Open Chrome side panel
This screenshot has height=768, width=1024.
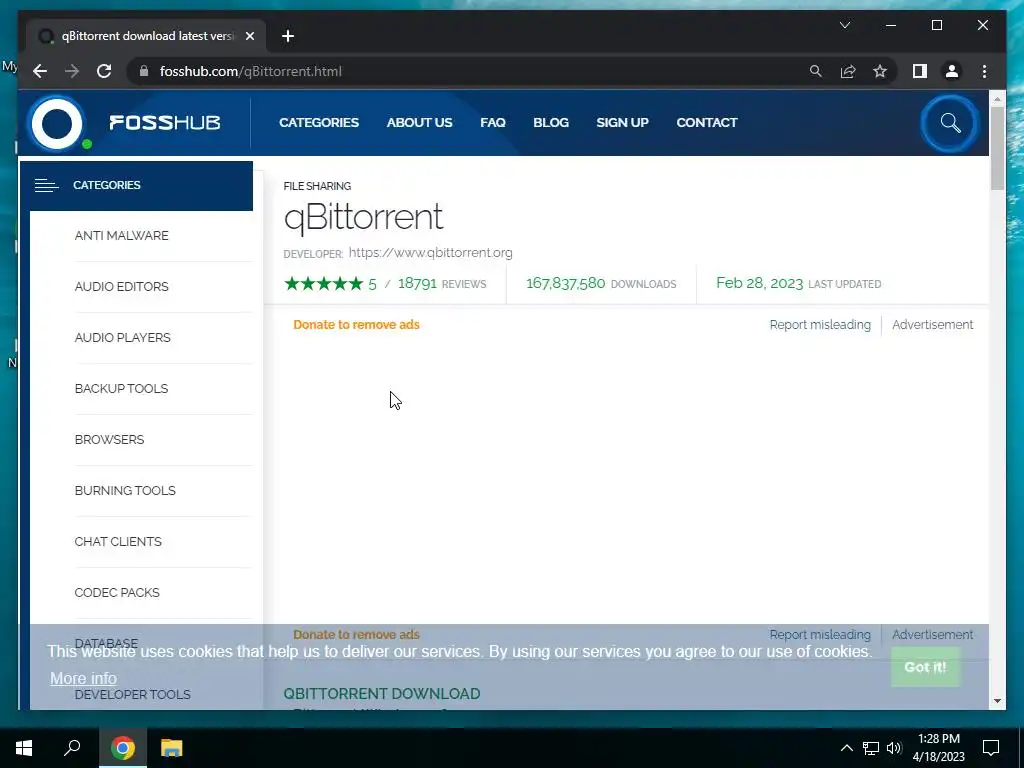[920, 71]
